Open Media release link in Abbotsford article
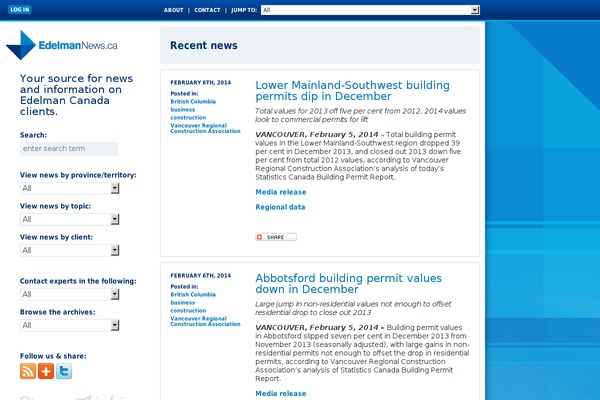The width and height of the screenshot is (600, 400). (x=281, y=393)
